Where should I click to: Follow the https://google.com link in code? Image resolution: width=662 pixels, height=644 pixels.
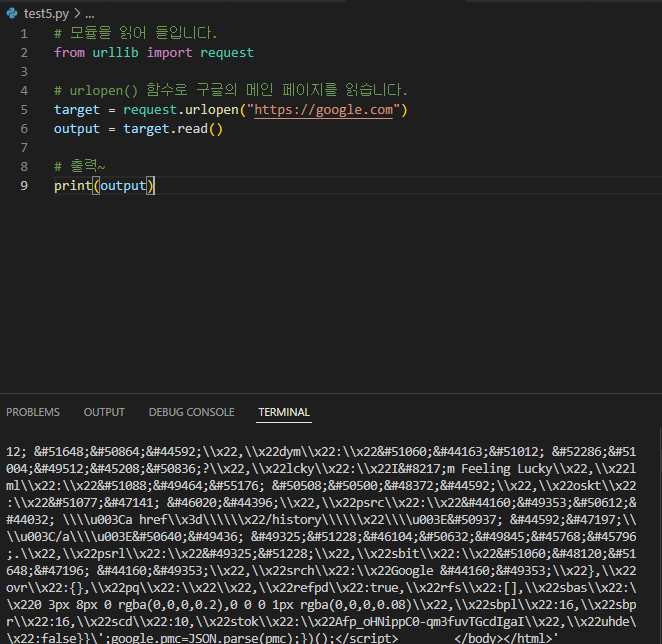[x=323, y=110]
